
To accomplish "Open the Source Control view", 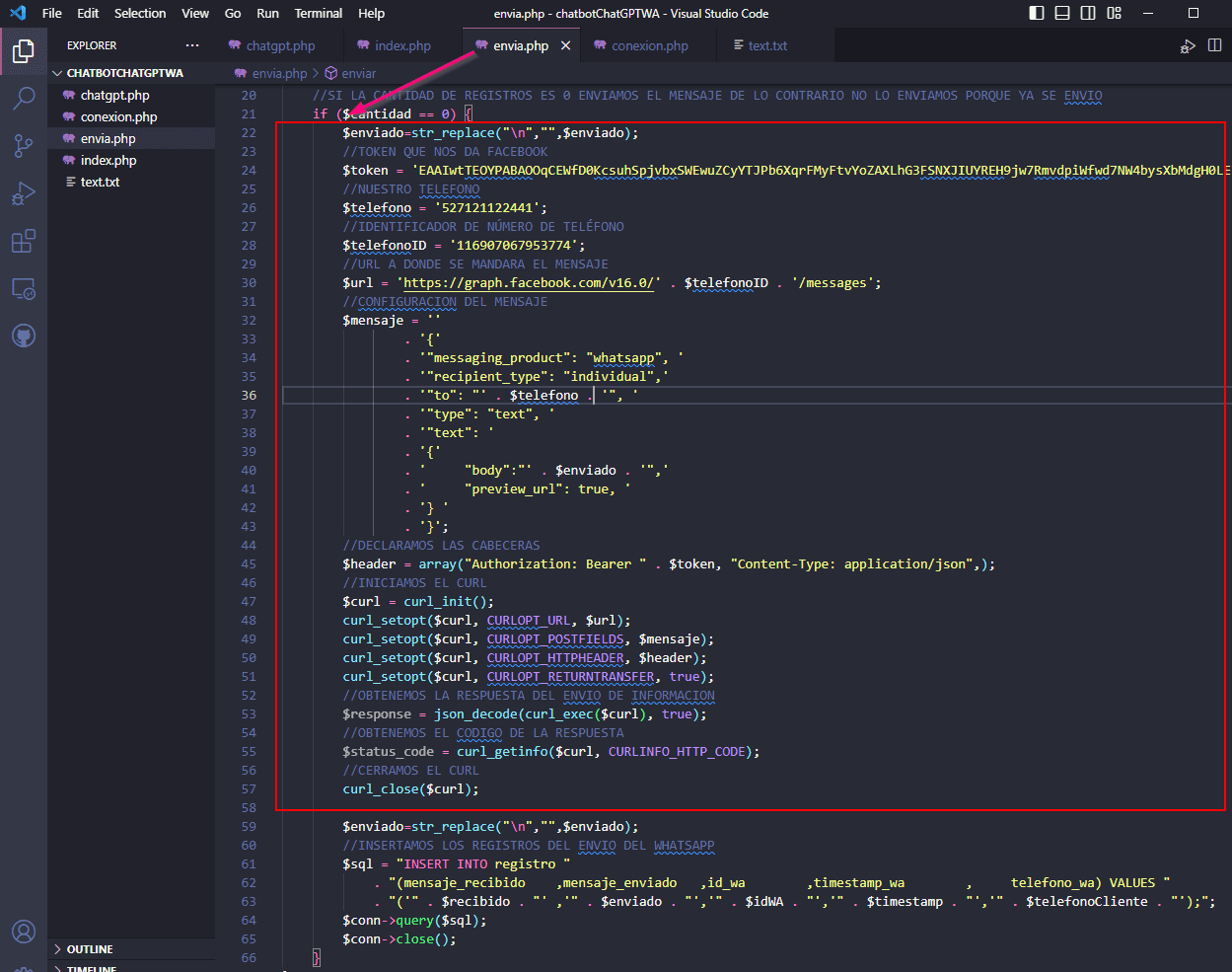I will pos(22,145).
